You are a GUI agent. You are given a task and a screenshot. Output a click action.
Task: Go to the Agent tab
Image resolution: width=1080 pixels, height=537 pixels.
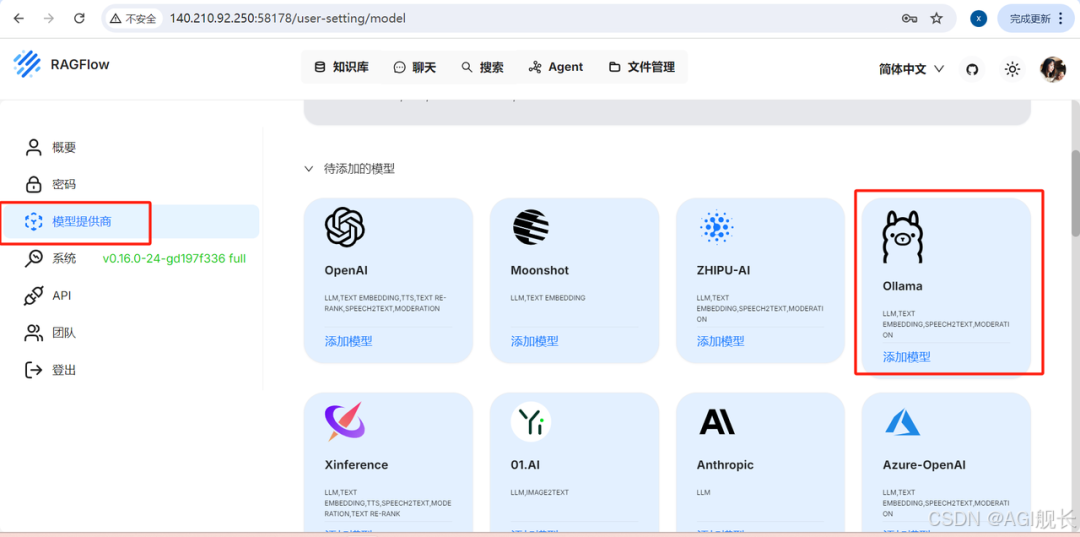pyautogui.click(x=556, y=67)
